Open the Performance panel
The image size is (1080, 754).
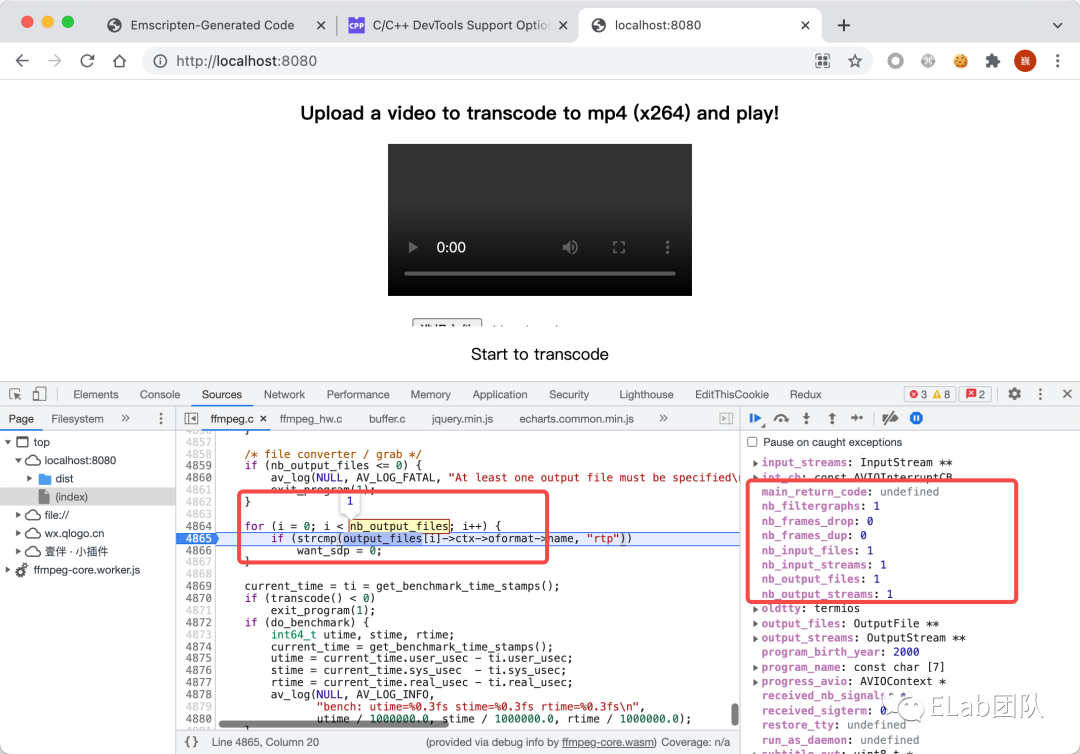click(x=357, y=395)
